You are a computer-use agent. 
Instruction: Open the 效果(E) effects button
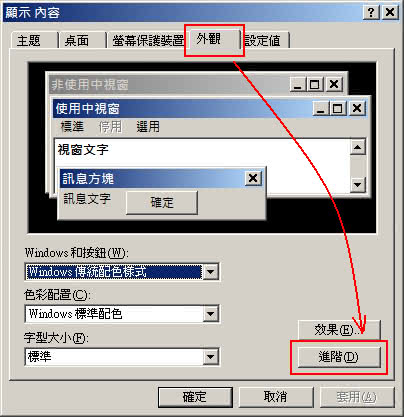(x=339, y=330)
